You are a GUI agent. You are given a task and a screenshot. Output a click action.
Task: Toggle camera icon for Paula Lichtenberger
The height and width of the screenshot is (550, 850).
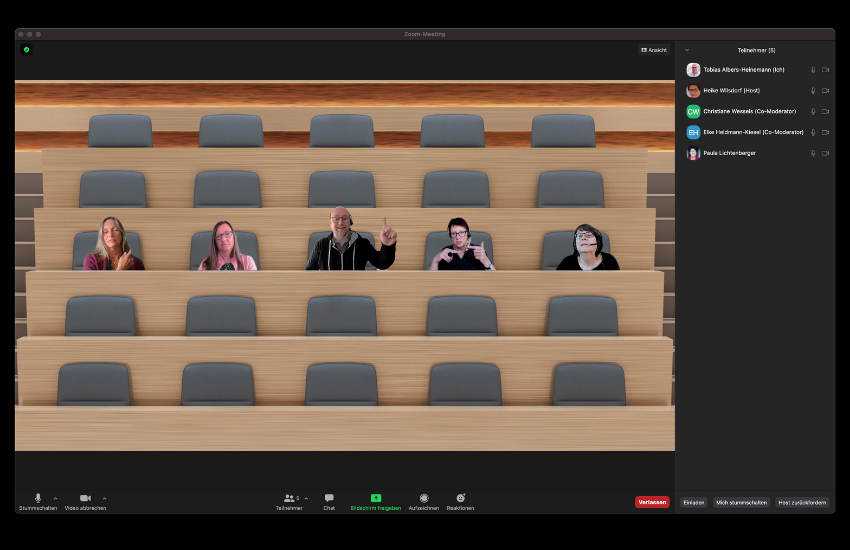tap(826, 153)
